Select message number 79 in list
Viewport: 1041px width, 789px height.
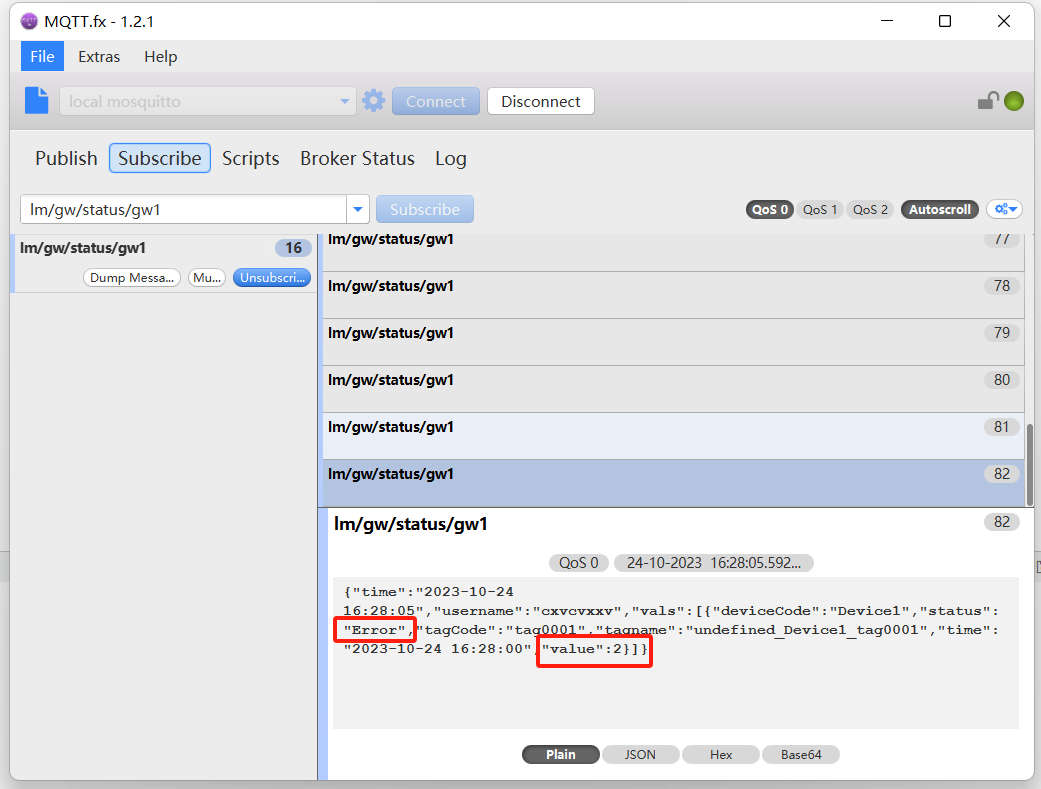point(673,342)
